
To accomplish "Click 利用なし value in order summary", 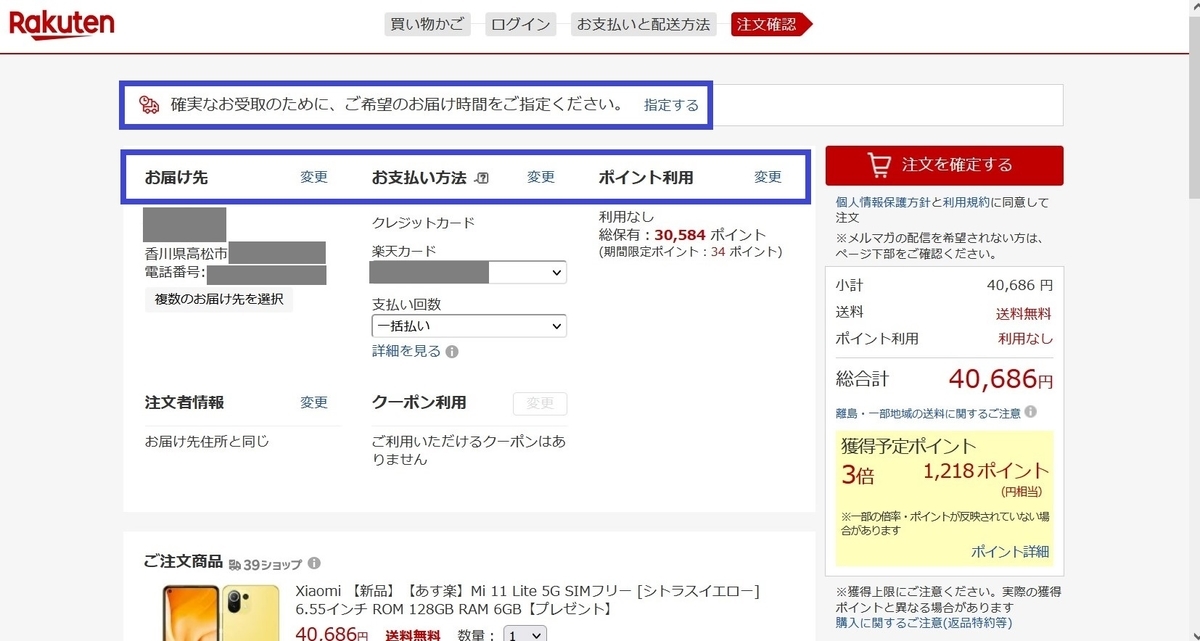I will click(1025, 339).
